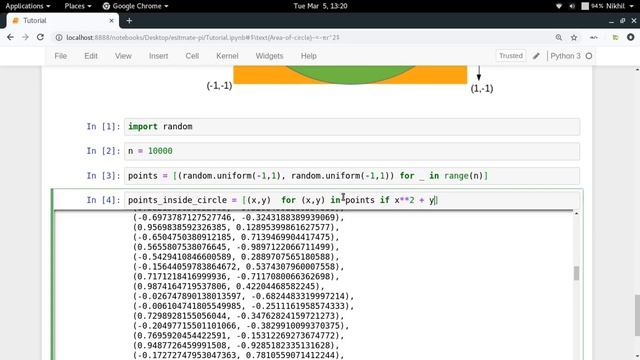Click the (1,-1) label in the figure
The height and width of the screenshot is (360, 640).
pos(482,88)
